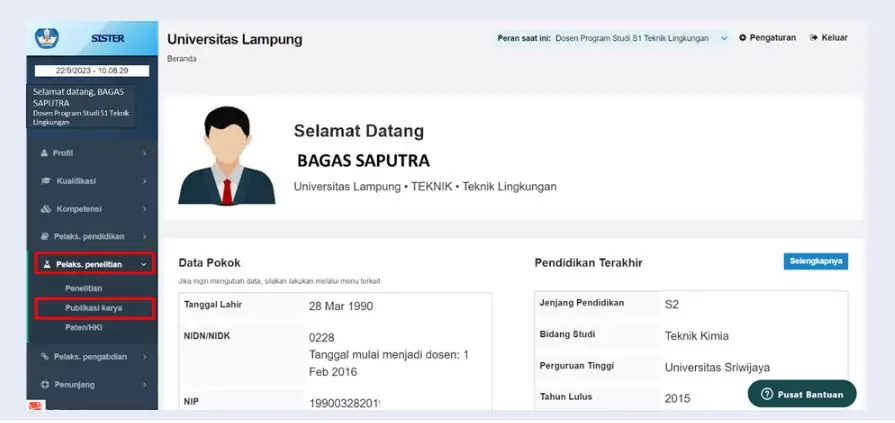Viewport: 895px width, 423px height.
Task: Click the red icon at sidebar bottom
Action: 36,405
